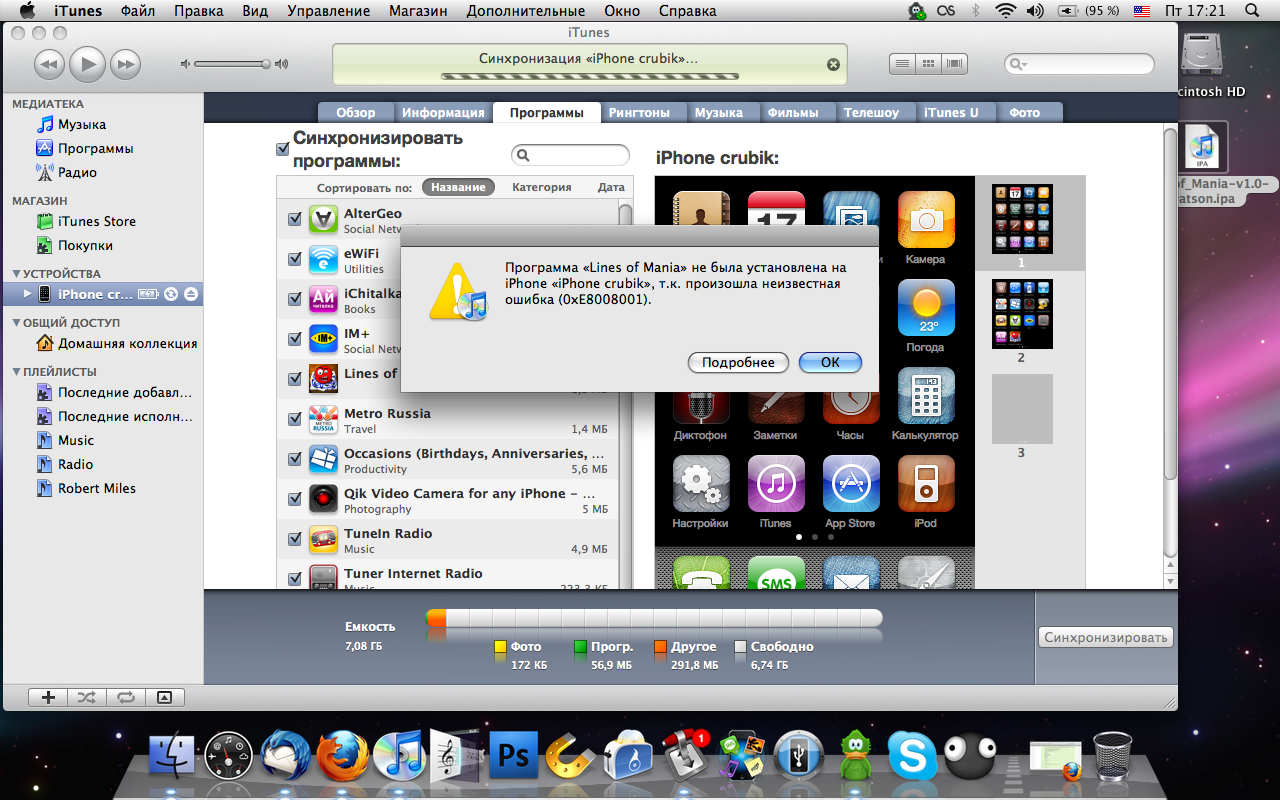Expand the iPhone device disclosure triangle

(28, 294)
